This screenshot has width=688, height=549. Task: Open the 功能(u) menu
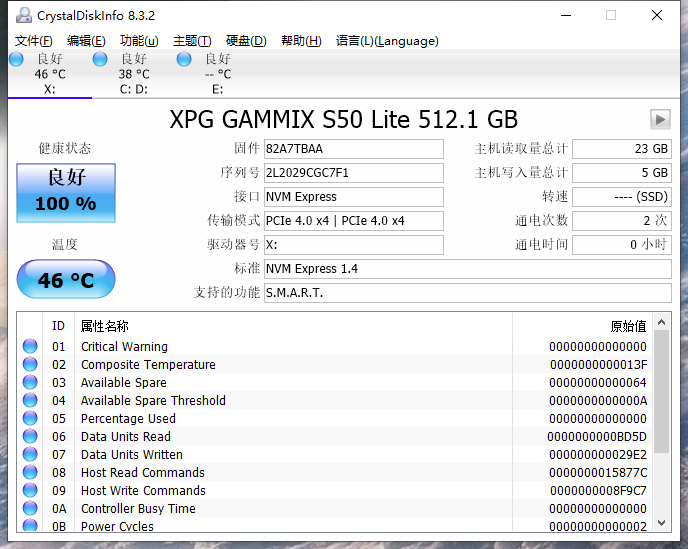pyautogui.click(x=139, y=41)
